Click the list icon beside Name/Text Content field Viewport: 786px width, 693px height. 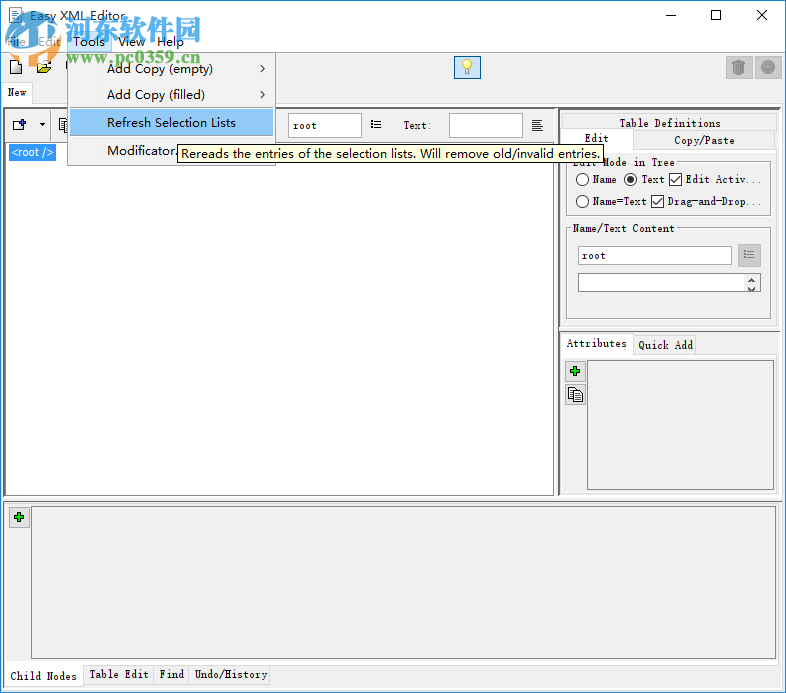point(749,255)
